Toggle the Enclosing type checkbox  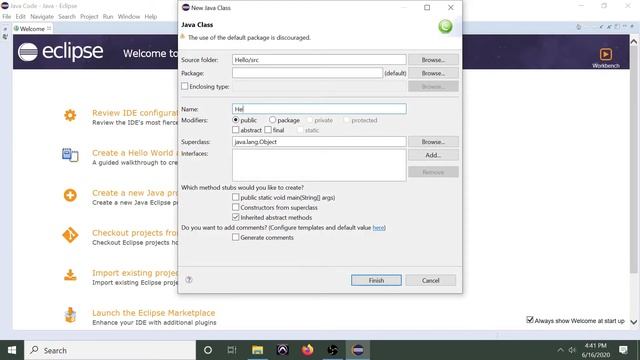[185, 87]
